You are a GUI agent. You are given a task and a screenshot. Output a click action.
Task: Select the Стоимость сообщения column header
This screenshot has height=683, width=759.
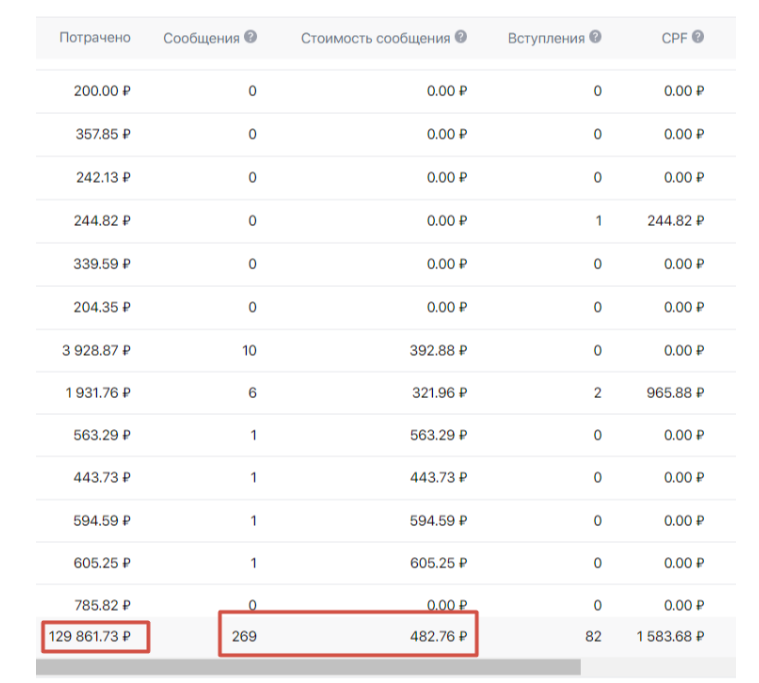pyautogui.click(x=376, y=38)
